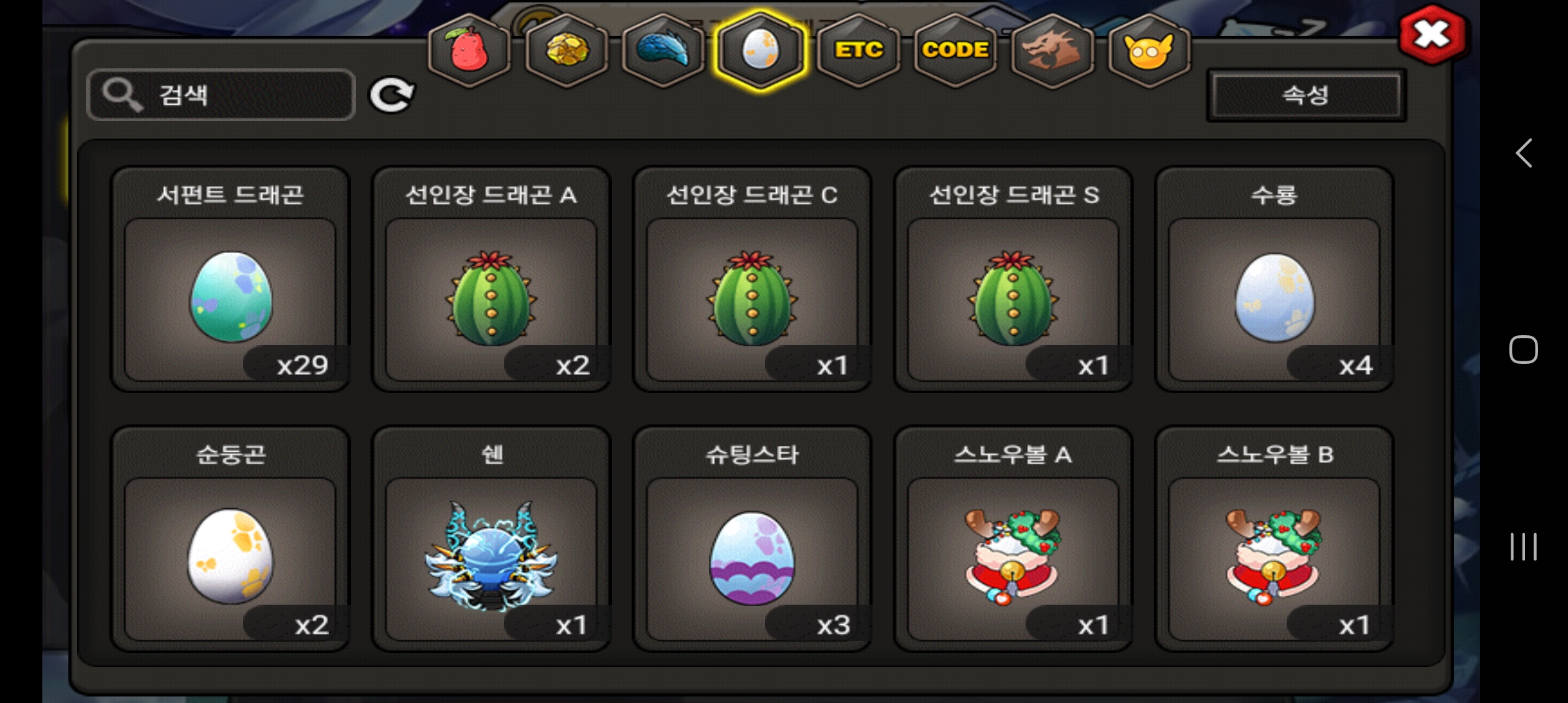The width and height of the screenshot is (1568, 703).
Task: Select the 선인장 드래곤 A egg
Action: pos(491,280)
